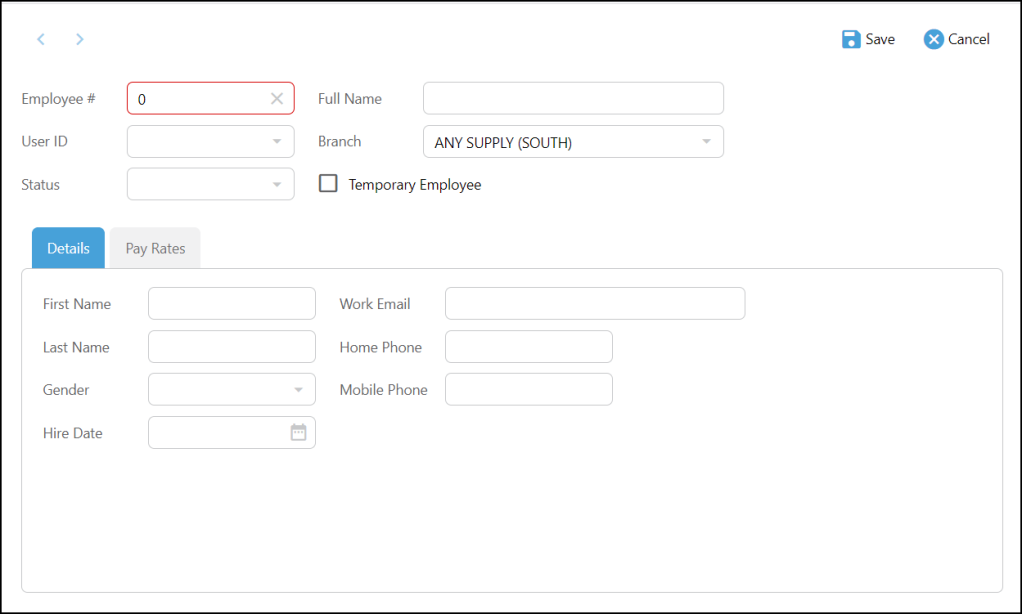Focus the Work Email field

(x=595, y=304)
